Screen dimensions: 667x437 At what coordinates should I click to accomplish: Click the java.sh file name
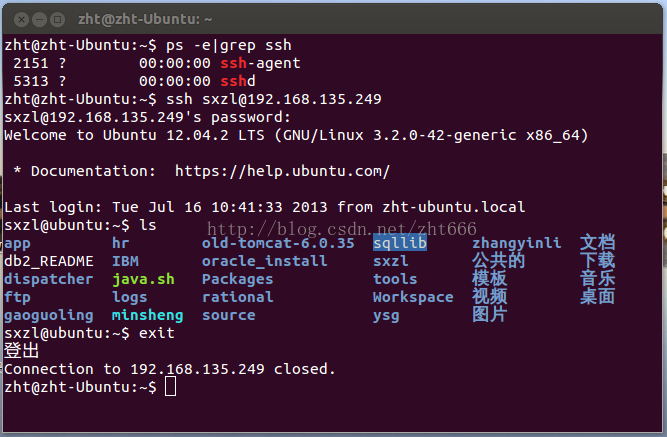coord(143,279)
